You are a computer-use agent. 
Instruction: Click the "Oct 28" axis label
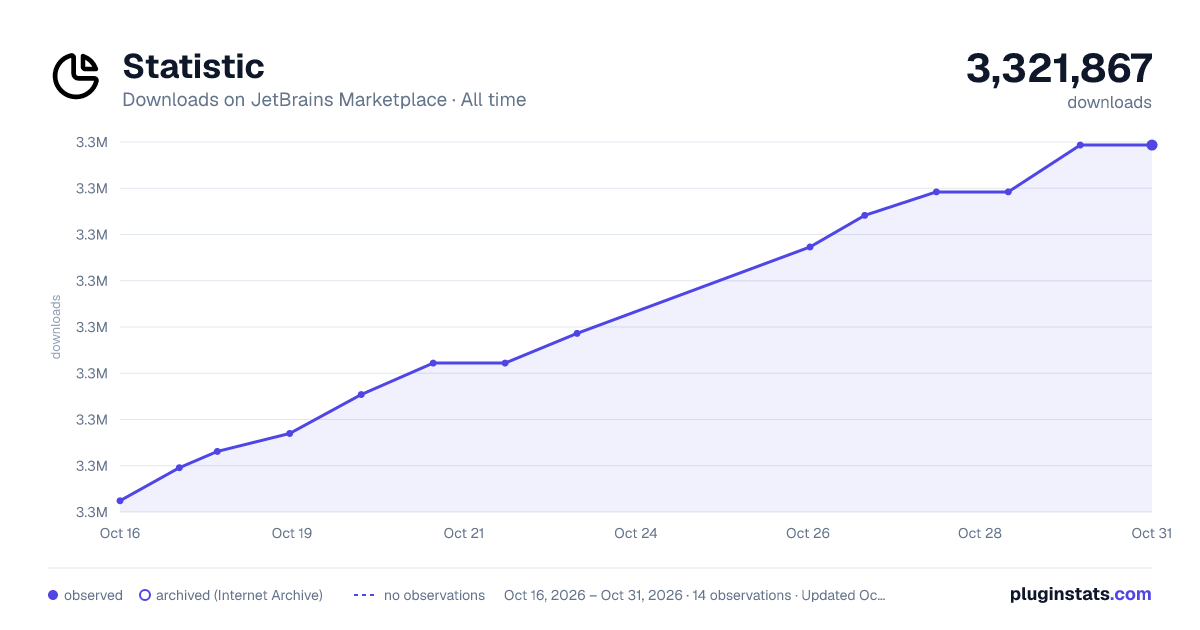pos(980,533)
